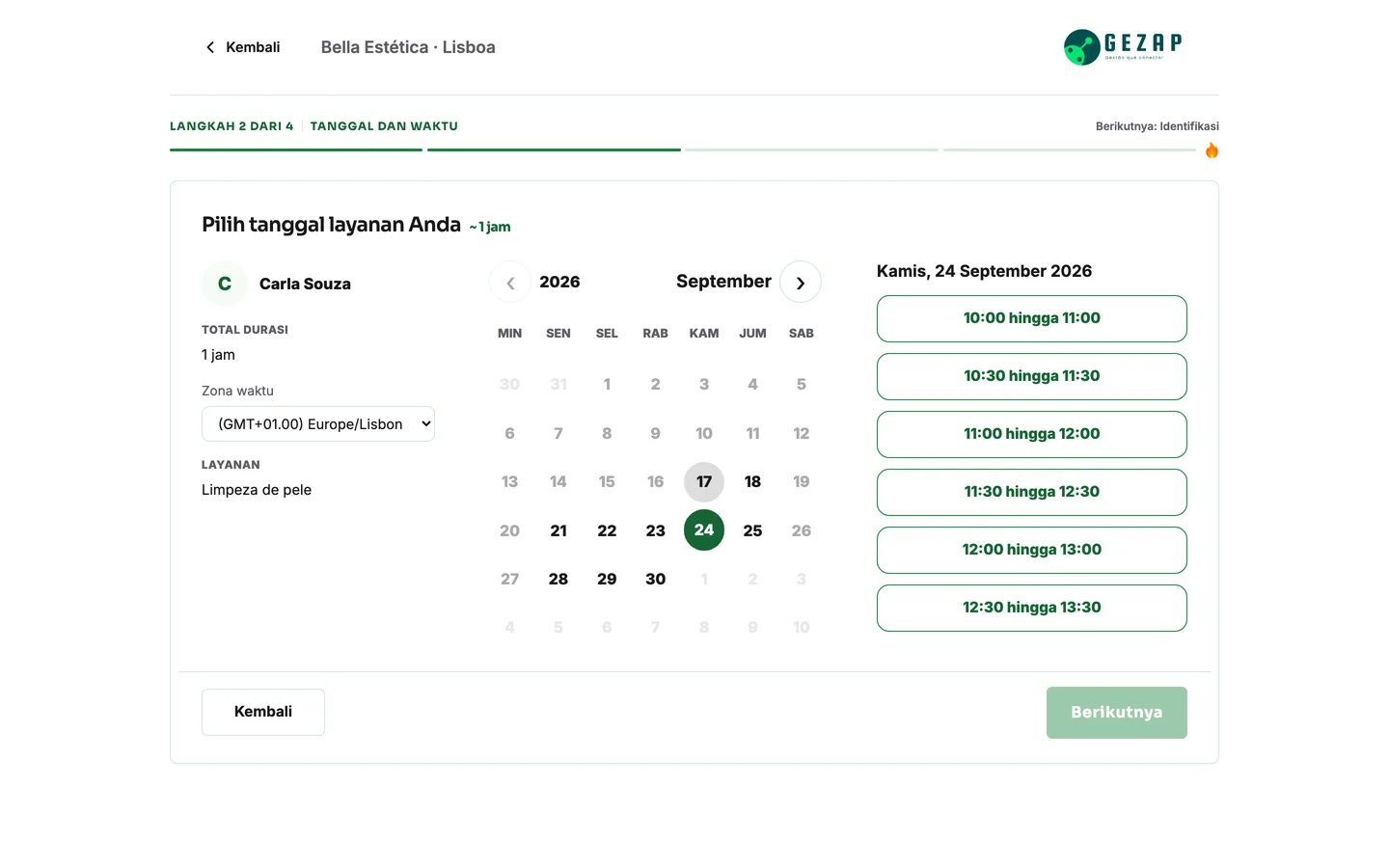
Task: Select September 30 in the calendar
Action: [x=656, y=579]
